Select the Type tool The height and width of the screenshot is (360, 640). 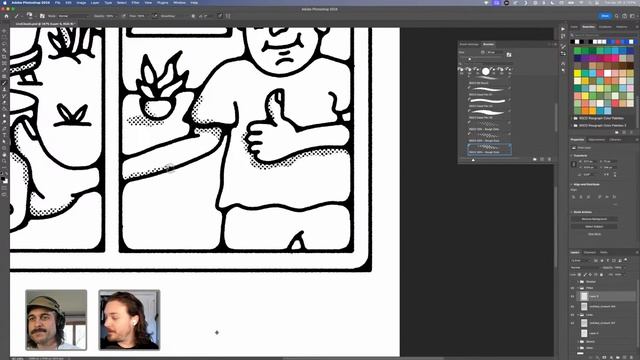(4, 135)
